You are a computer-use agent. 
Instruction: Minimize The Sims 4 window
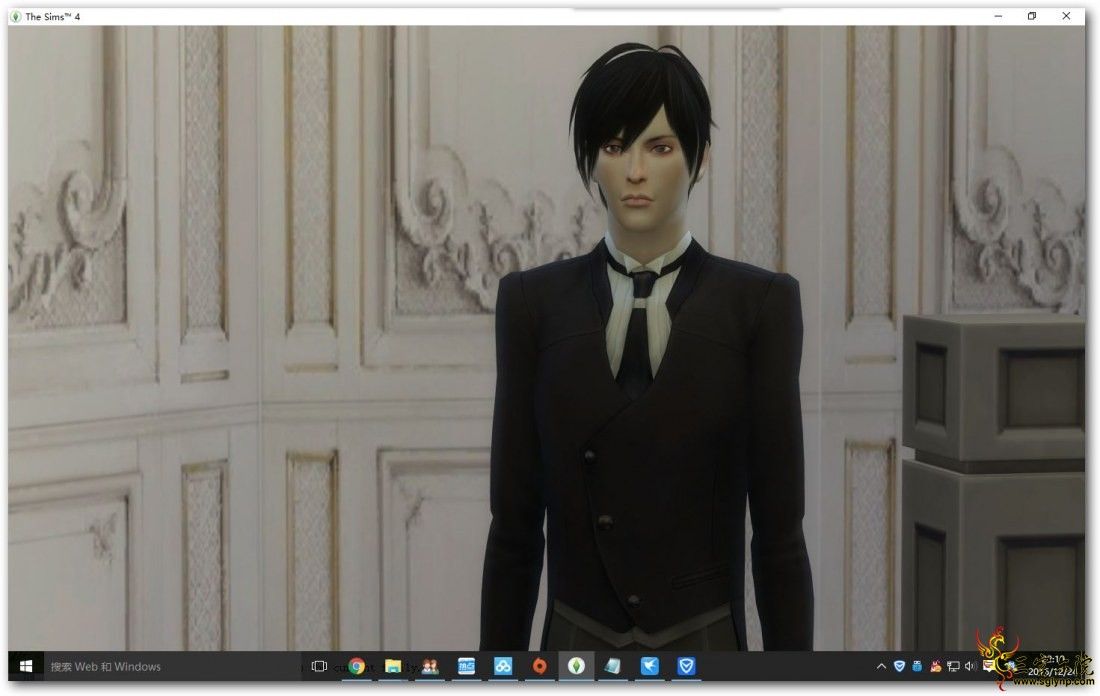[998, 16]
